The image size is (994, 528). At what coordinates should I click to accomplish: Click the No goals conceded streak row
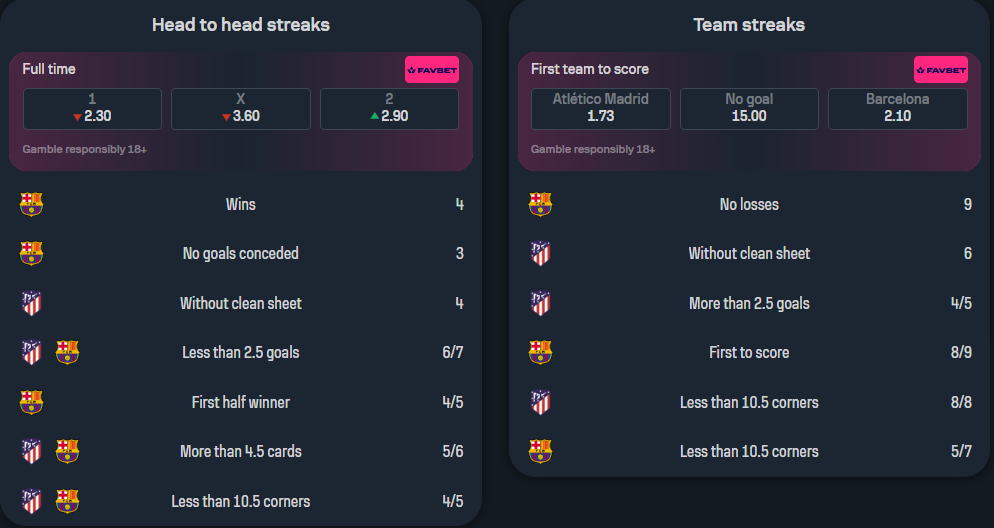[x=241, y=254]
